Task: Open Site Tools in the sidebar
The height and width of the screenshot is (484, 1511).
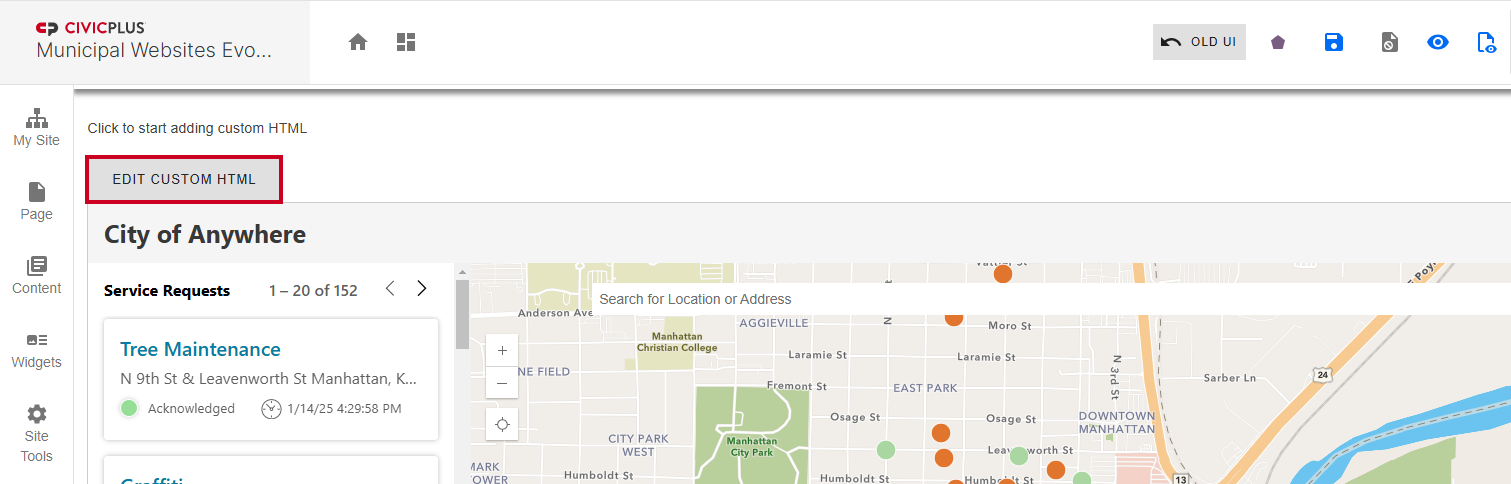Action: click(x=36, y=434)
